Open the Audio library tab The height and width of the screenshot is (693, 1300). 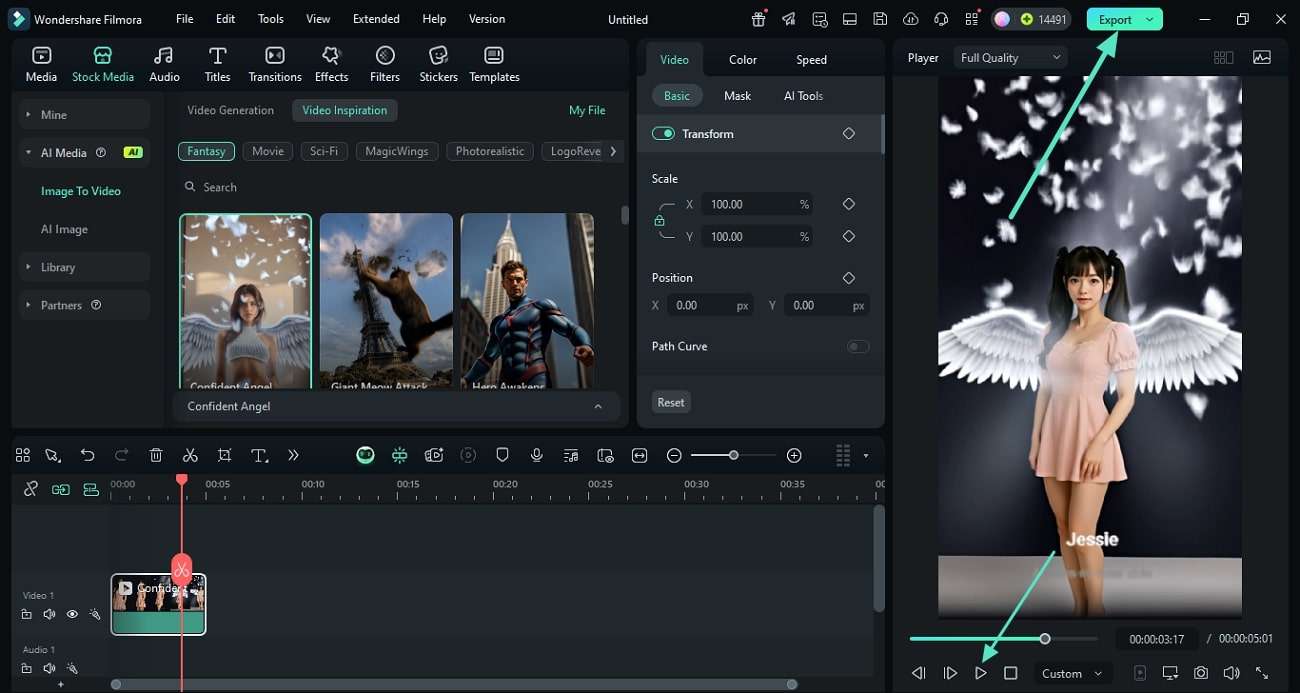[164, 64]
